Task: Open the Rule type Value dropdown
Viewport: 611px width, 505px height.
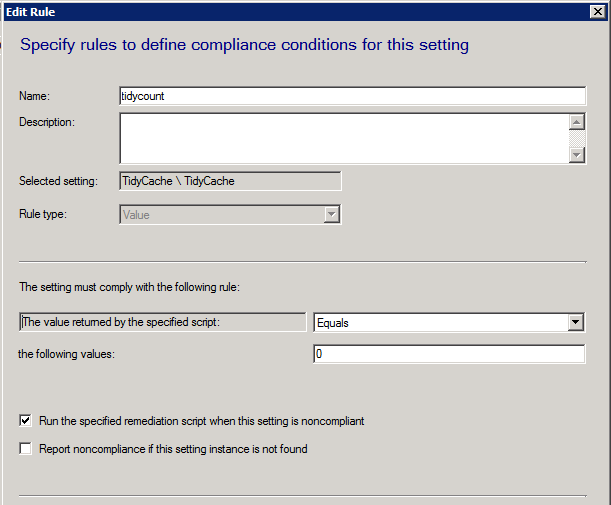Action: [222, 214]
